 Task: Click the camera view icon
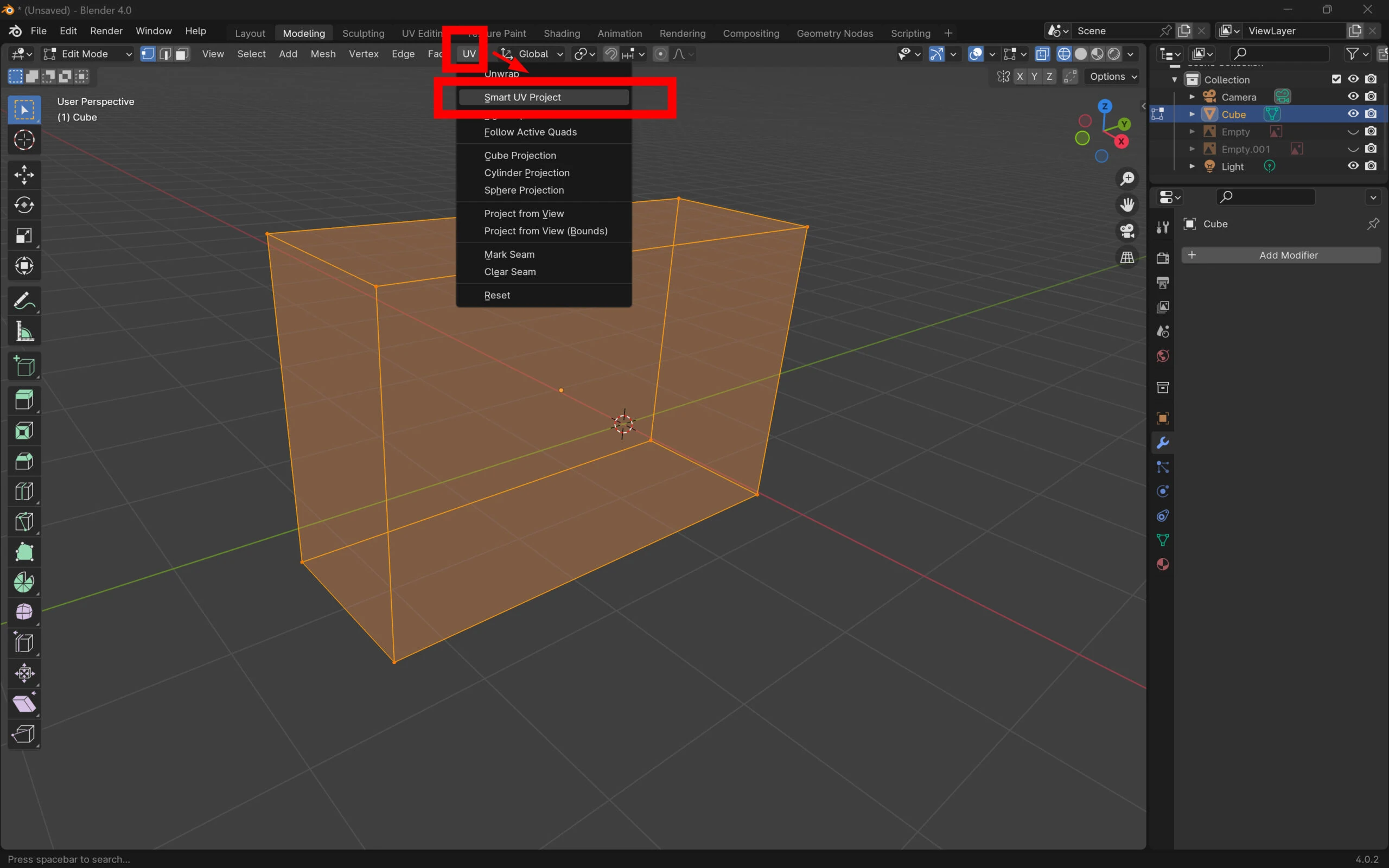(x=1127, y=231)
